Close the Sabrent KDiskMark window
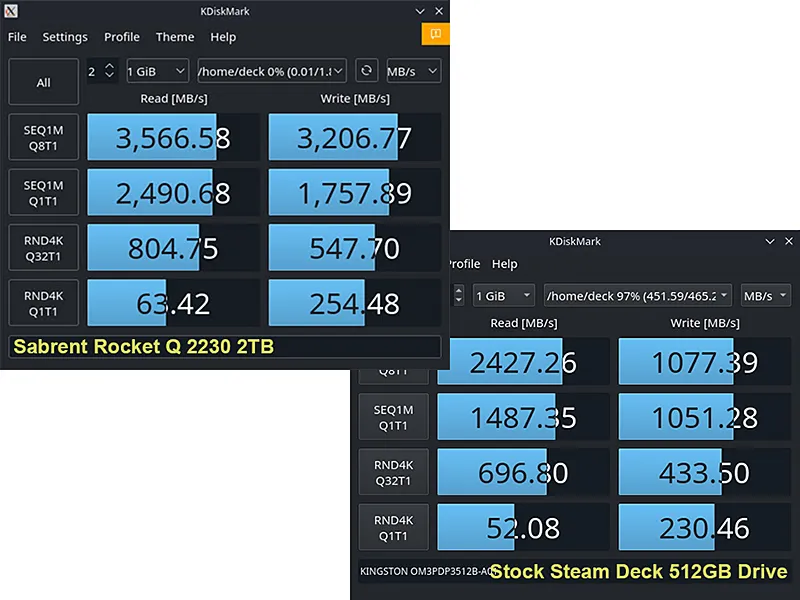 pyautogui.click(x=439, y=11)
